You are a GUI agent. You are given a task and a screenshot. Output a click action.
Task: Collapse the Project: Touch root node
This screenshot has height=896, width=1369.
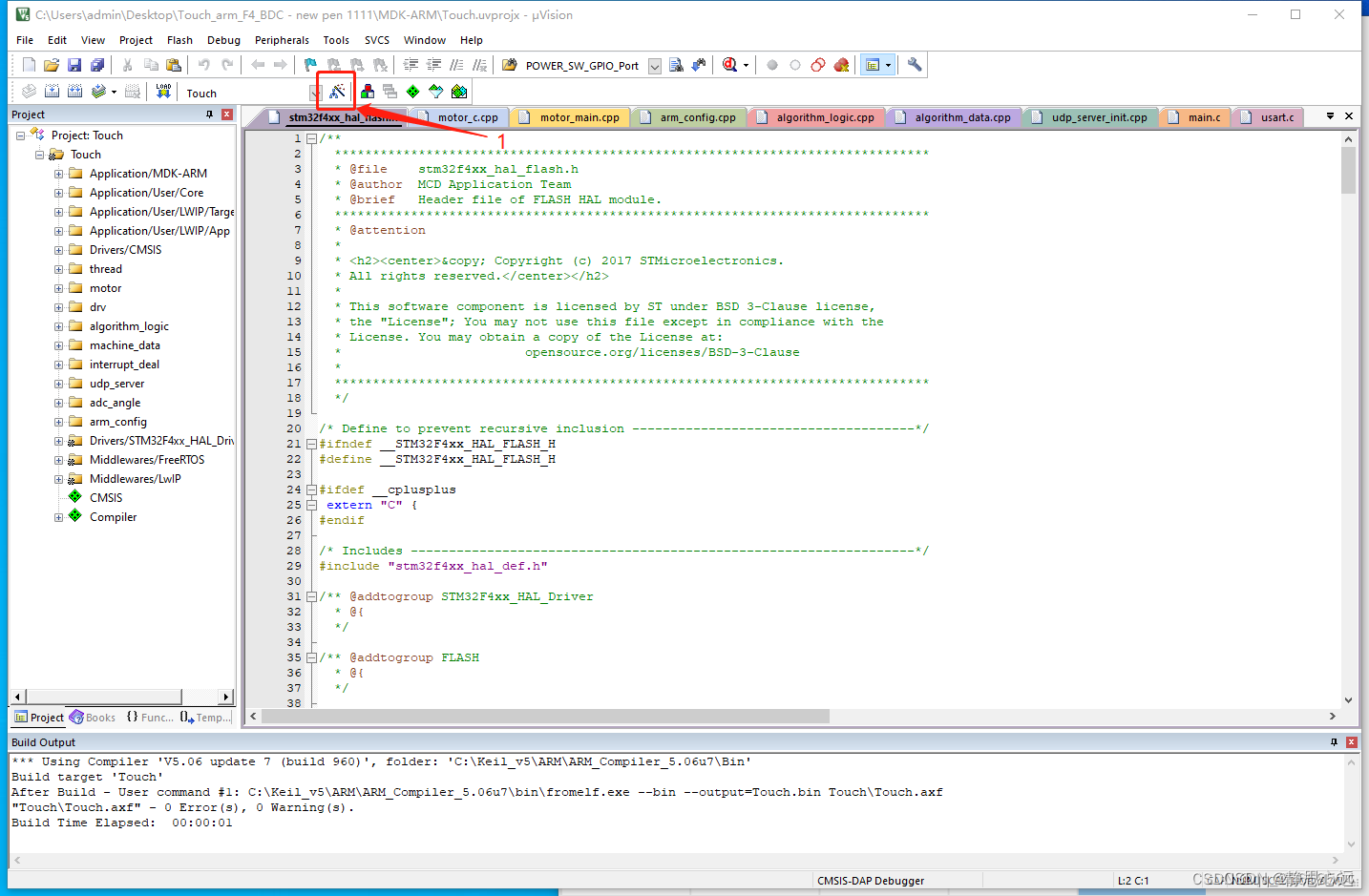[21, 135]
